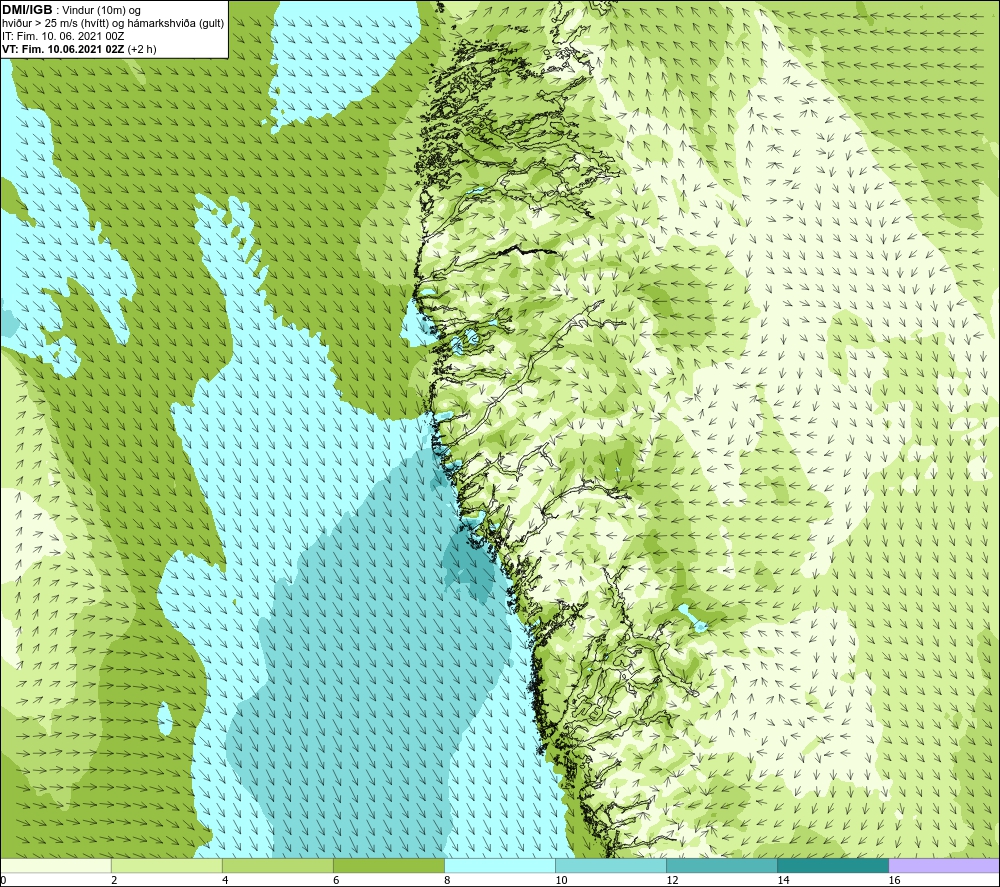The image size is (1000, 887).
Task: Click the 6–8 m/s olive green swatch
Action: click(388, 865)
